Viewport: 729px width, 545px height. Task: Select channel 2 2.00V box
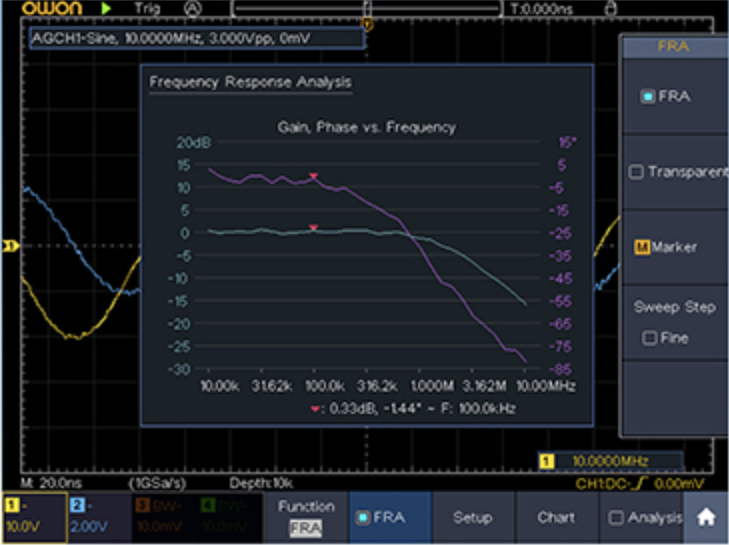(x=99, y=517)
